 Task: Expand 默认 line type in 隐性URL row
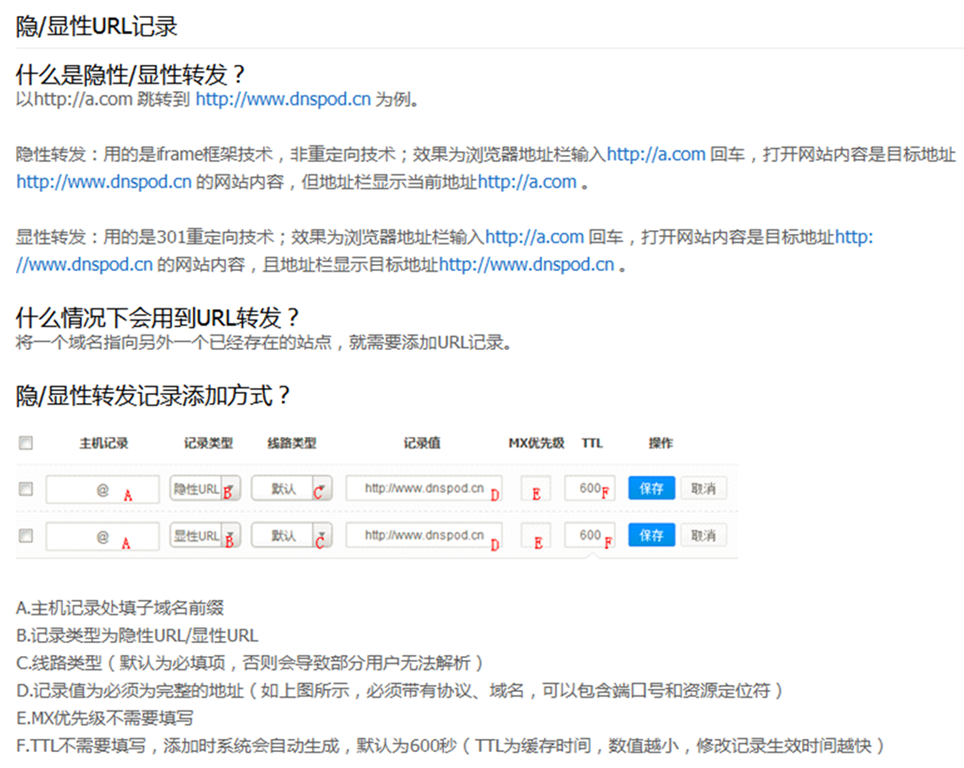tap(292, 489)
